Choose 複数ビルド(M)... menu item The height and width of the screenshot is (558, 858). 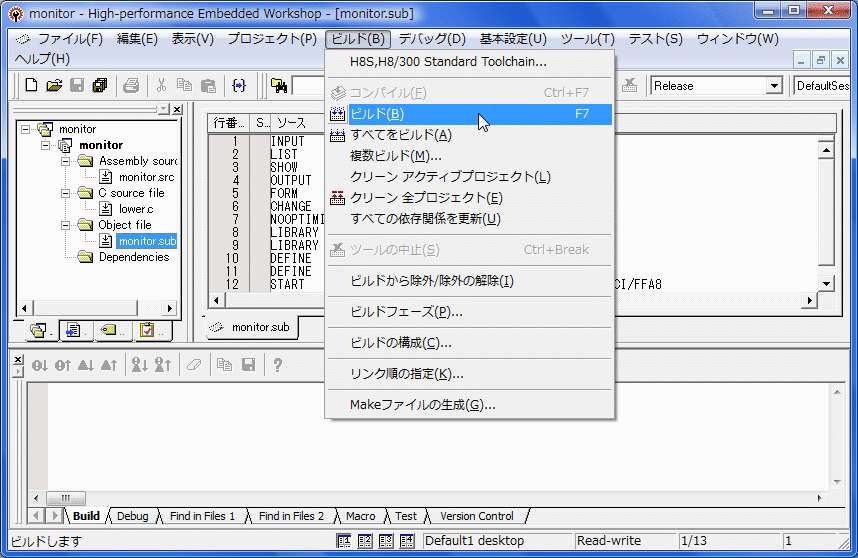click(469, 156)
